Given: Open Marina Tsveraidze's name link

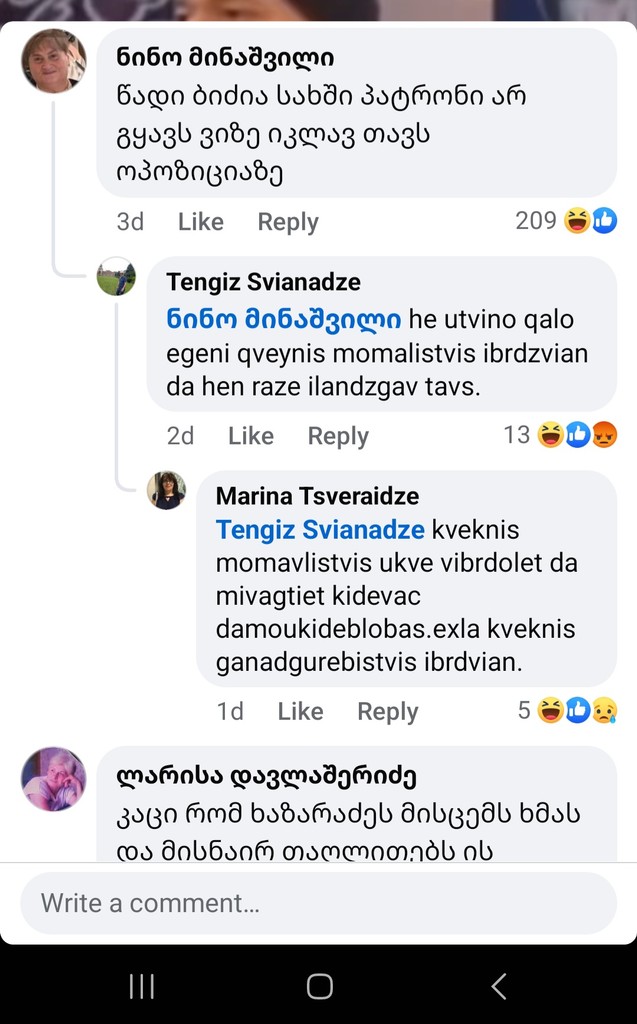Looking at the screenshot, I should coord(317,496).
